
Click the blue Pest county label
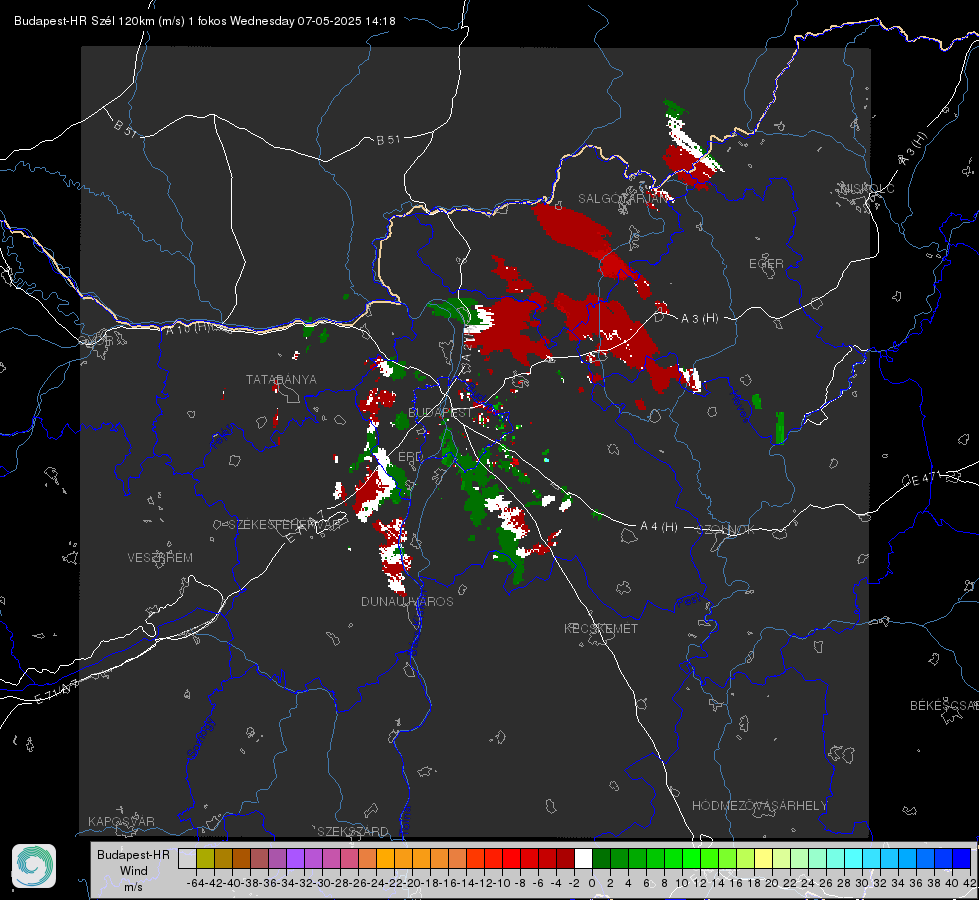coord(688,602)
